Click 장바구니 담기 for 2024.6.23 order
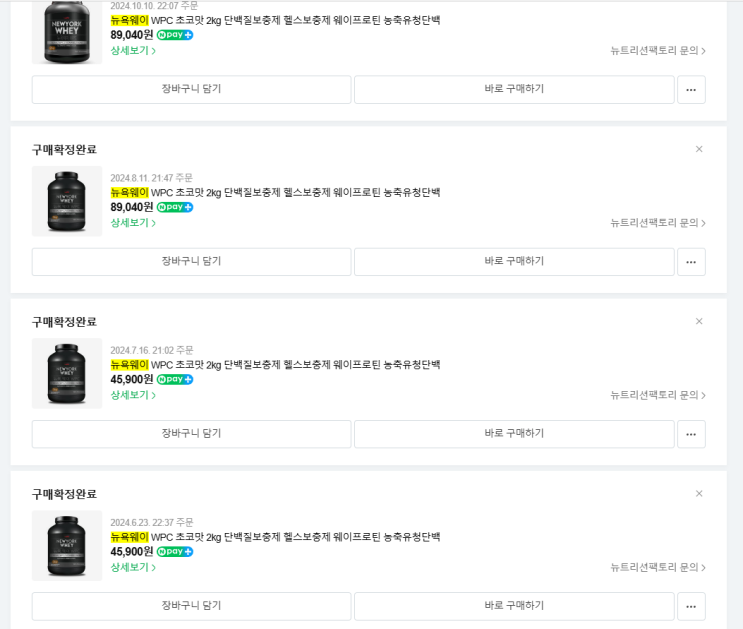Image resolution: width=743 pixels, height=629 pixels. point(191,606)
